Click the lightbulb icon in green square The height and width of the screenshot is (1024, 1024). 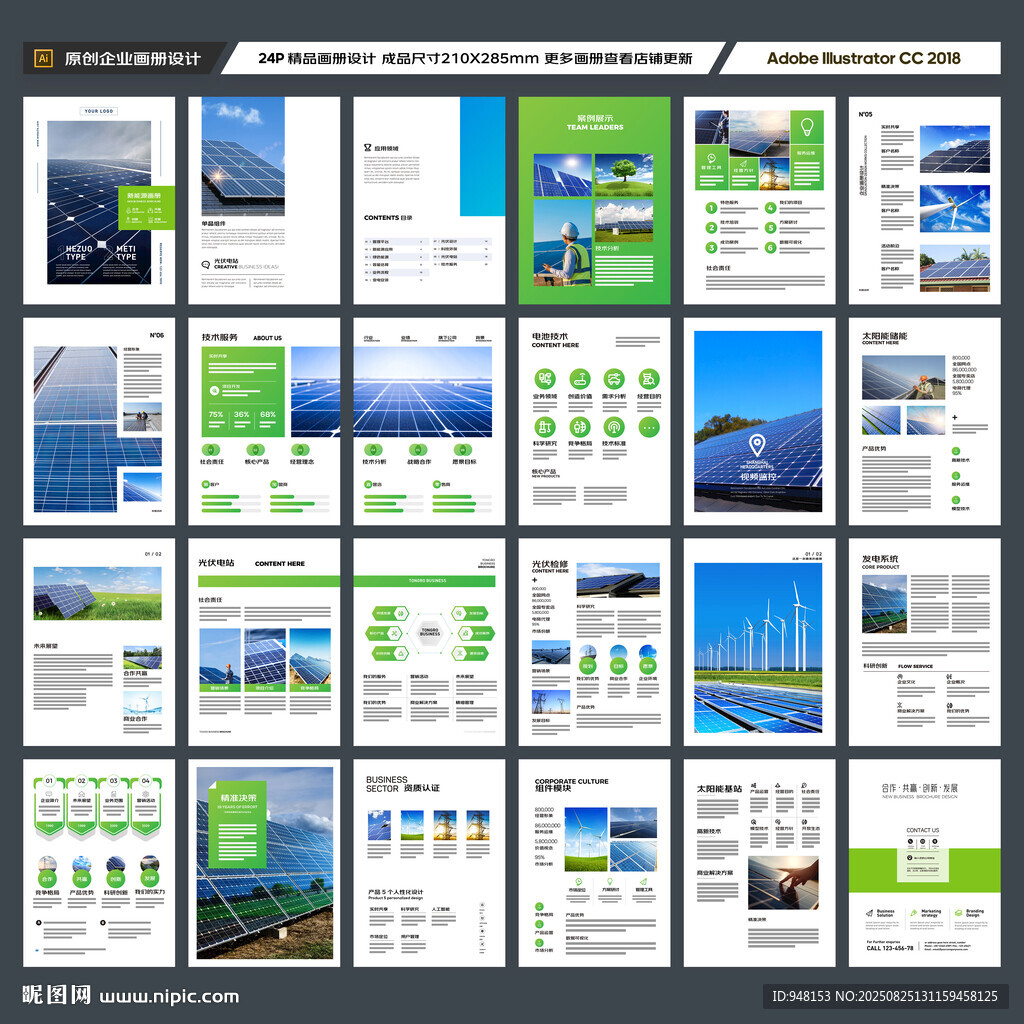click(807, 126)
